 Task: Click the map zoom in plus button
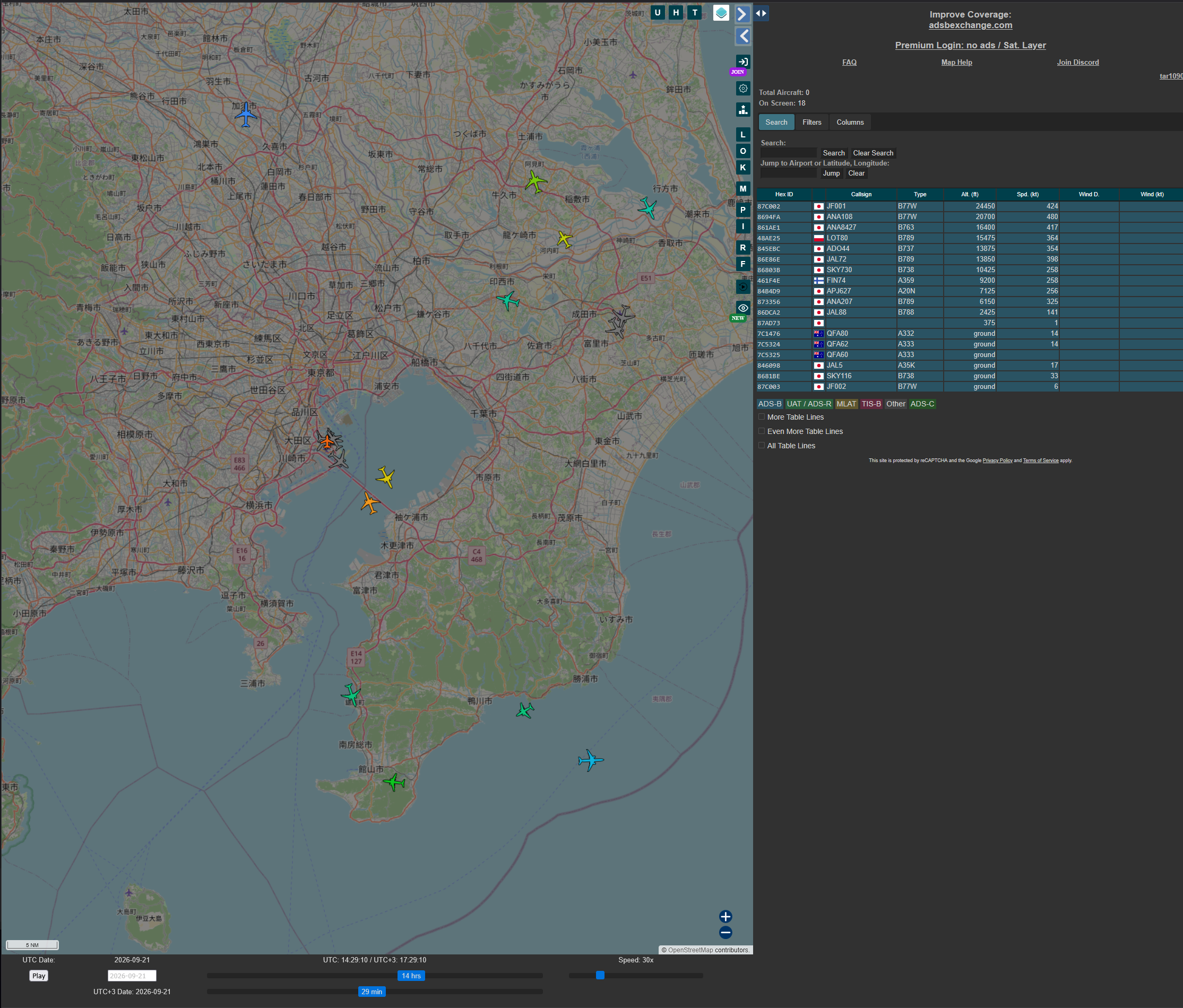click(x=726, y=917)
